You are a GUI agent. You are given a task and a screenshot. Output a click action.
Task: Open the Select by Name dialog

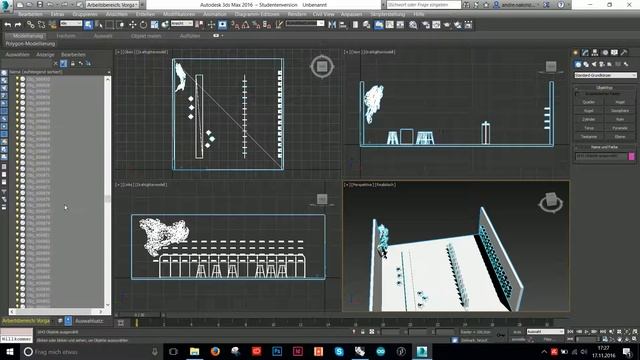point(99,25)
